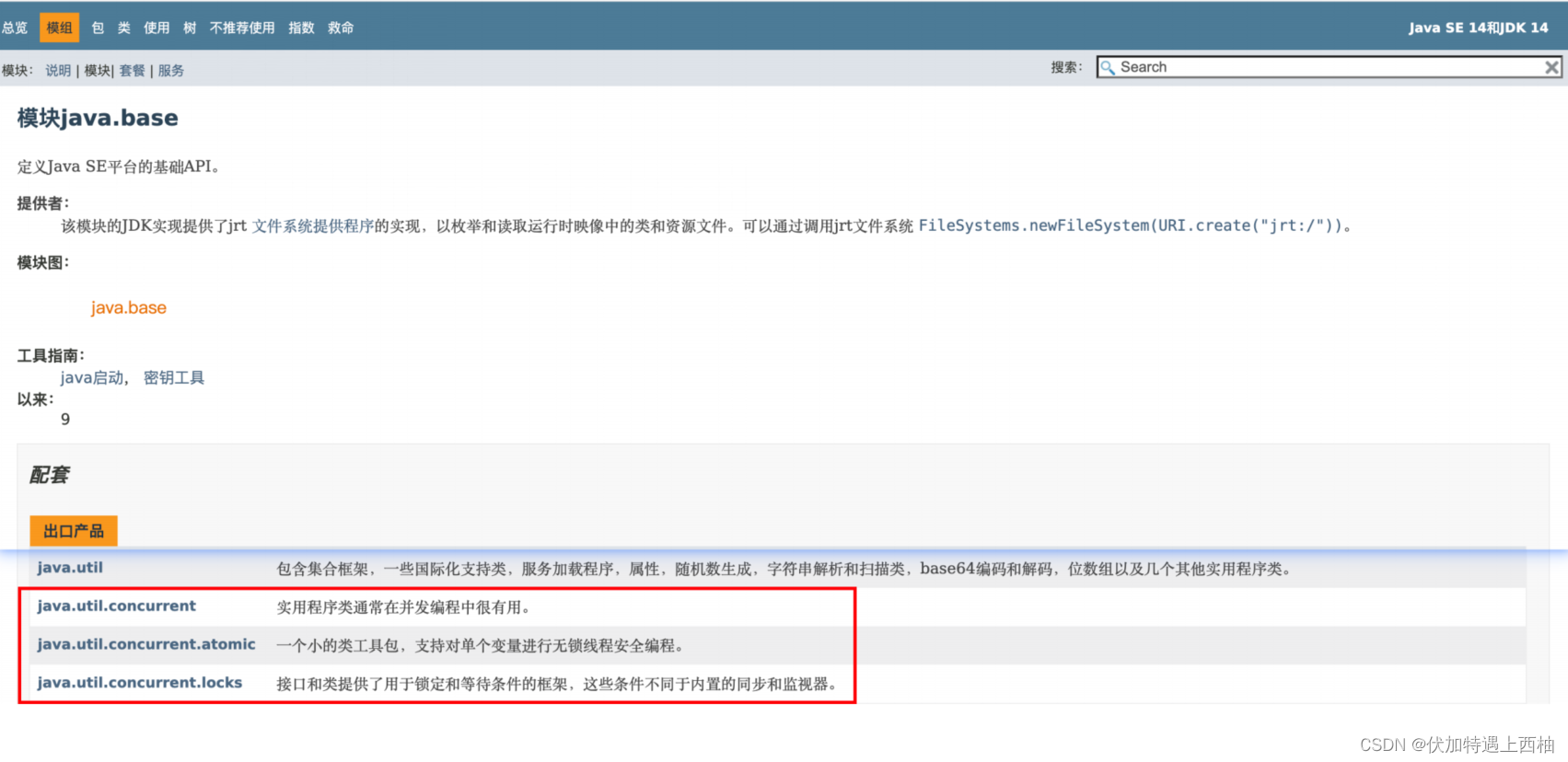Open the java.util.concurrent.locks package link
Screen dimensions: 1568x762
(x=139, y=682)
